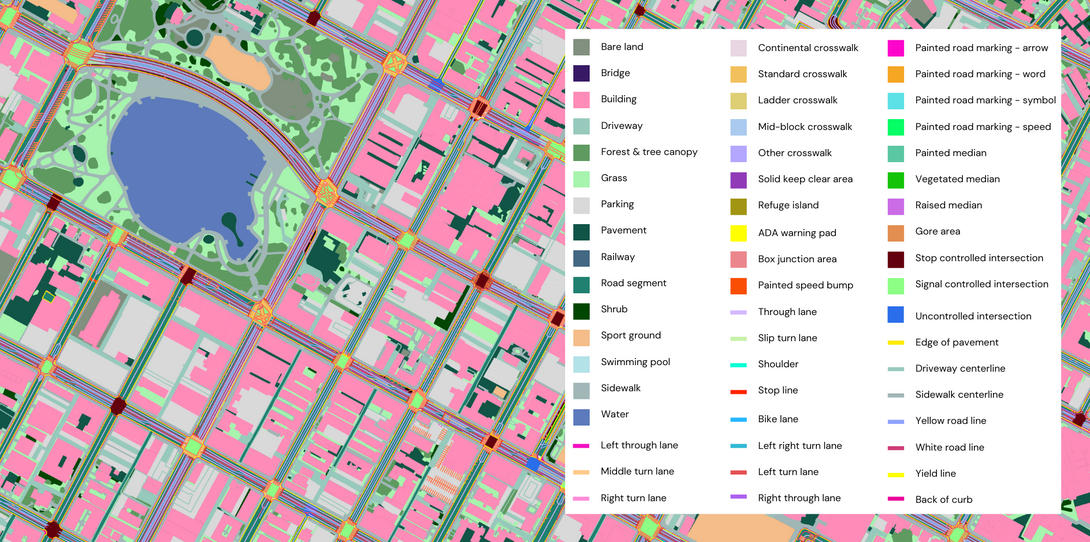Click the Vegetated median green swatch
The height and width of the screenshot is (542, 1090).
(x=896, y=180)
